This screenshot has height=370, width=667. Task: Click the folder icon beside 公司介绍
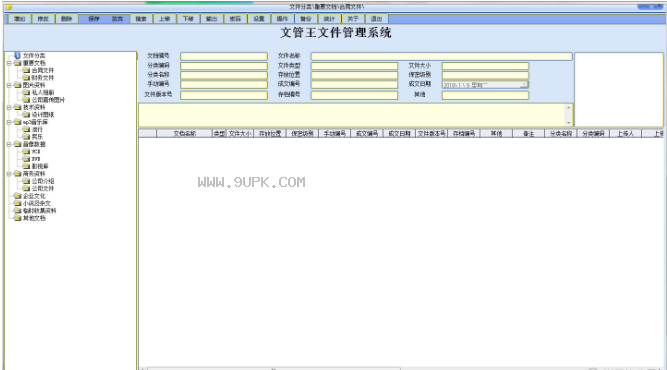pyautogui.click(x=26, y=181)
